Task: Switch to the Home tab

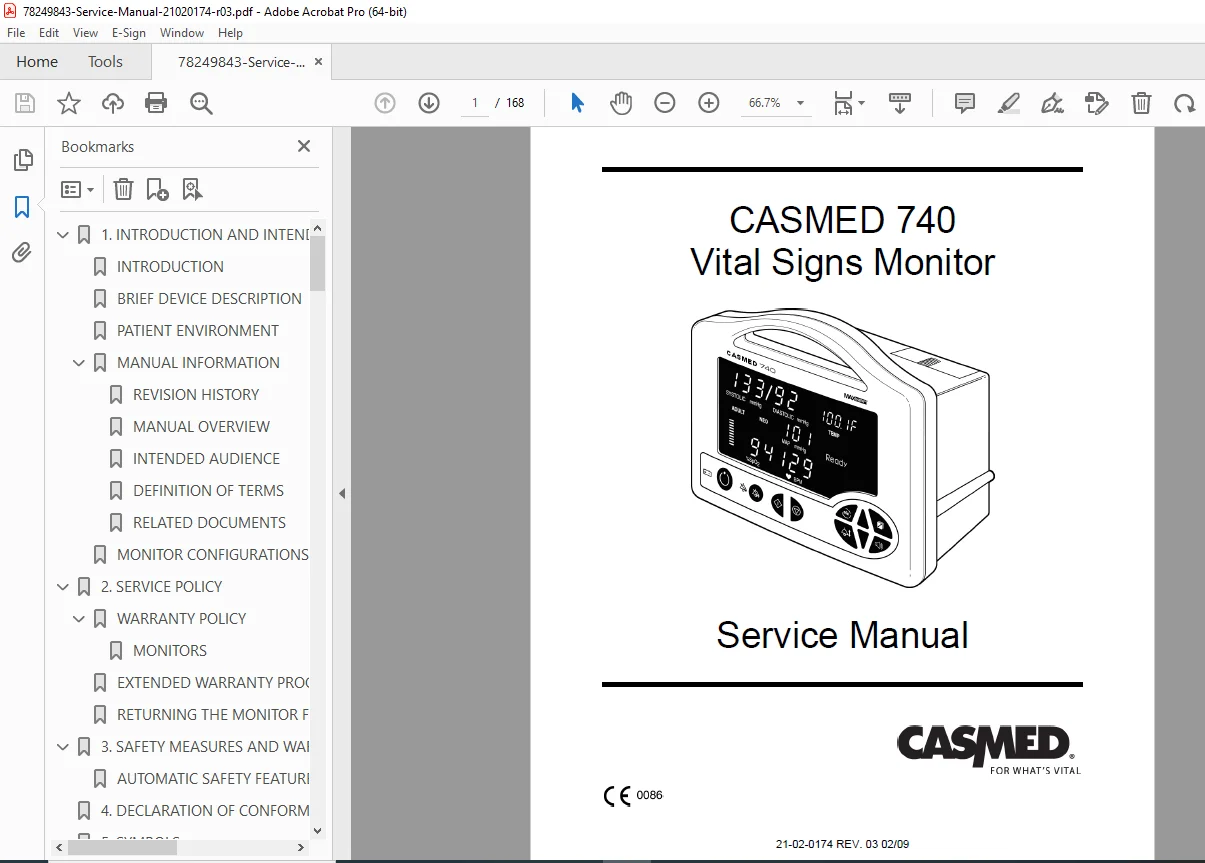Action: click(x=37, y=62)
